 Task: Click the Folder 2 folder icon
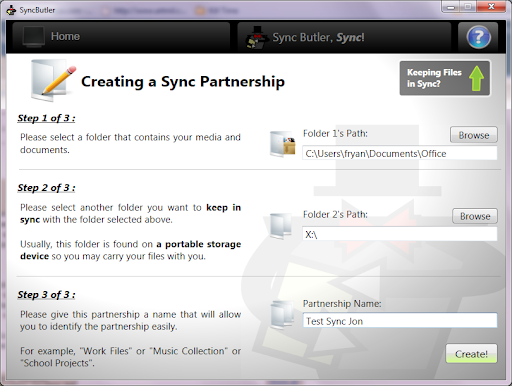[x=281, y=226]
